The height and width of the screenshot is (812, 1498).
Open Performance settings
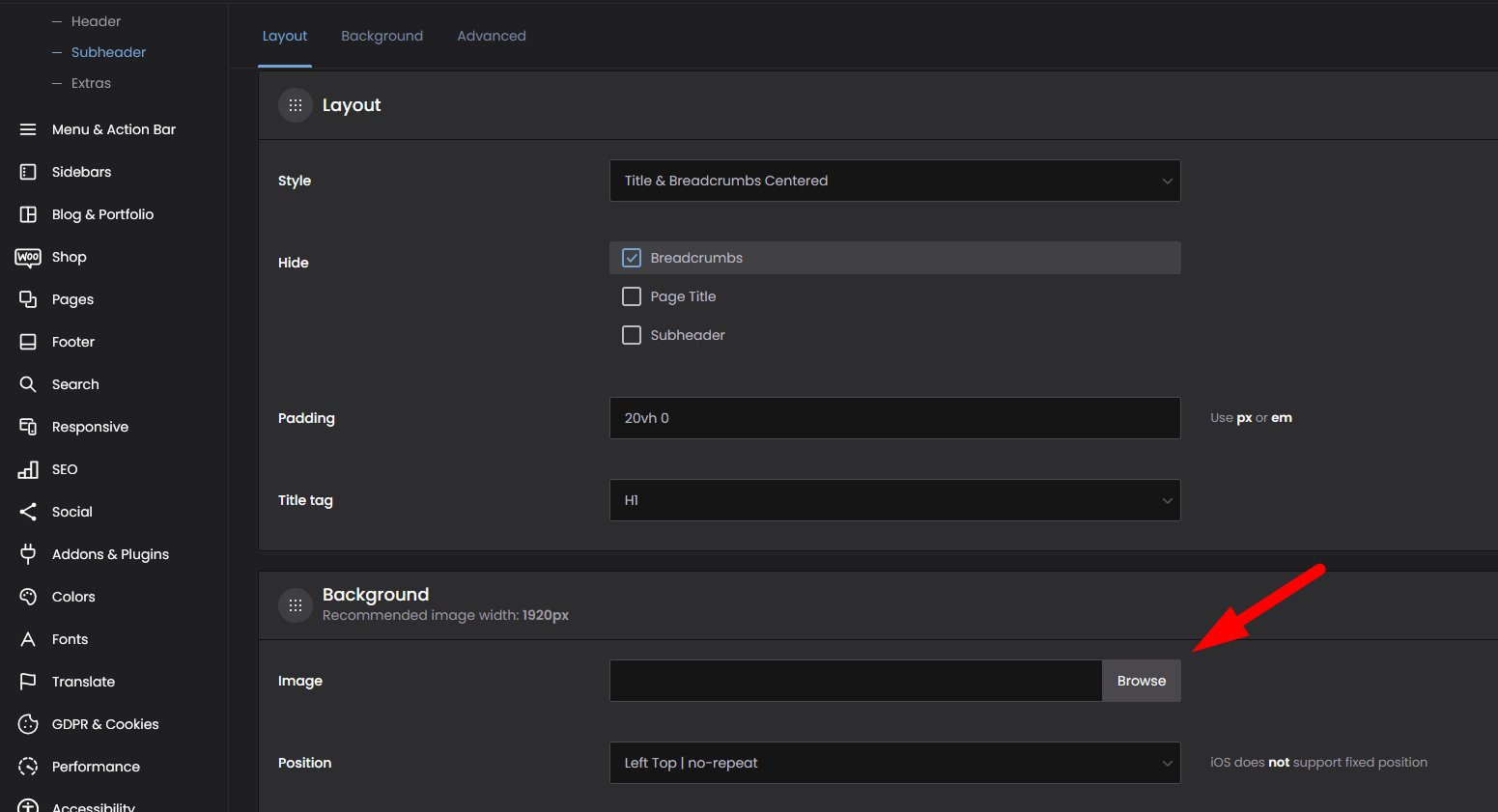96,767
